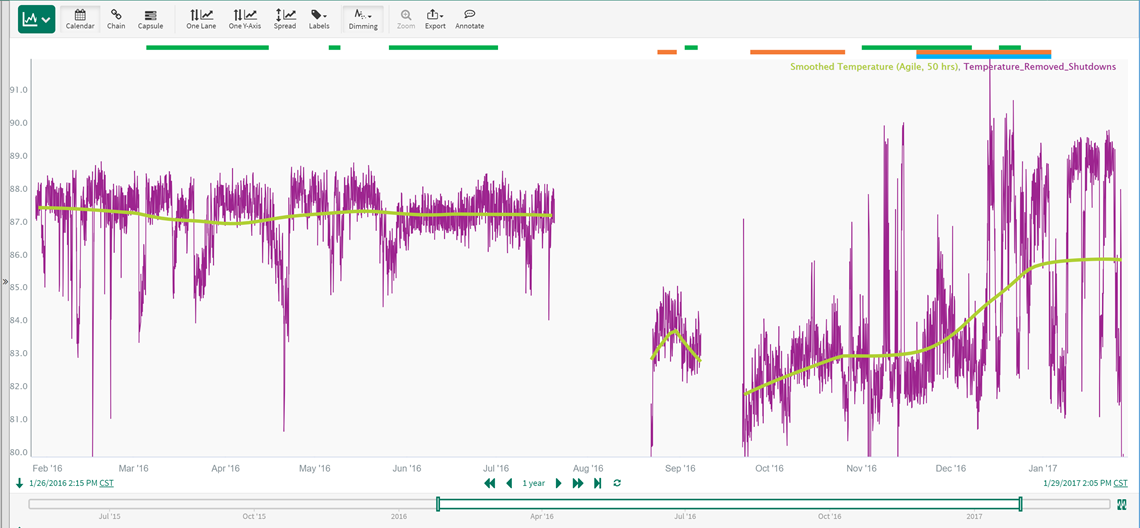Click the investigation range slider bar
The image size is (1140, 528).
[728, 504]
